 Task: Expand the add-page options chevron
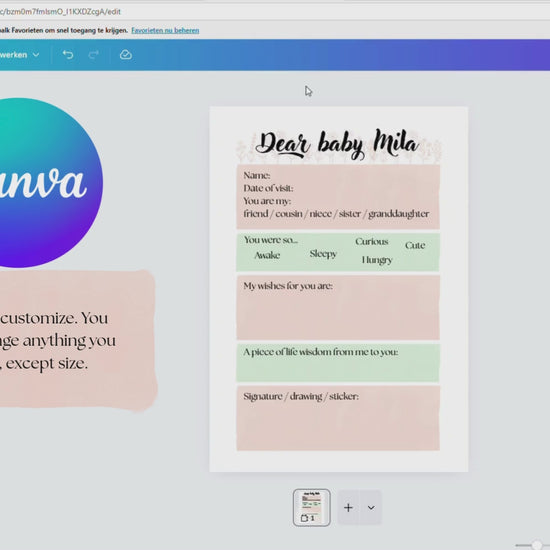371,508
